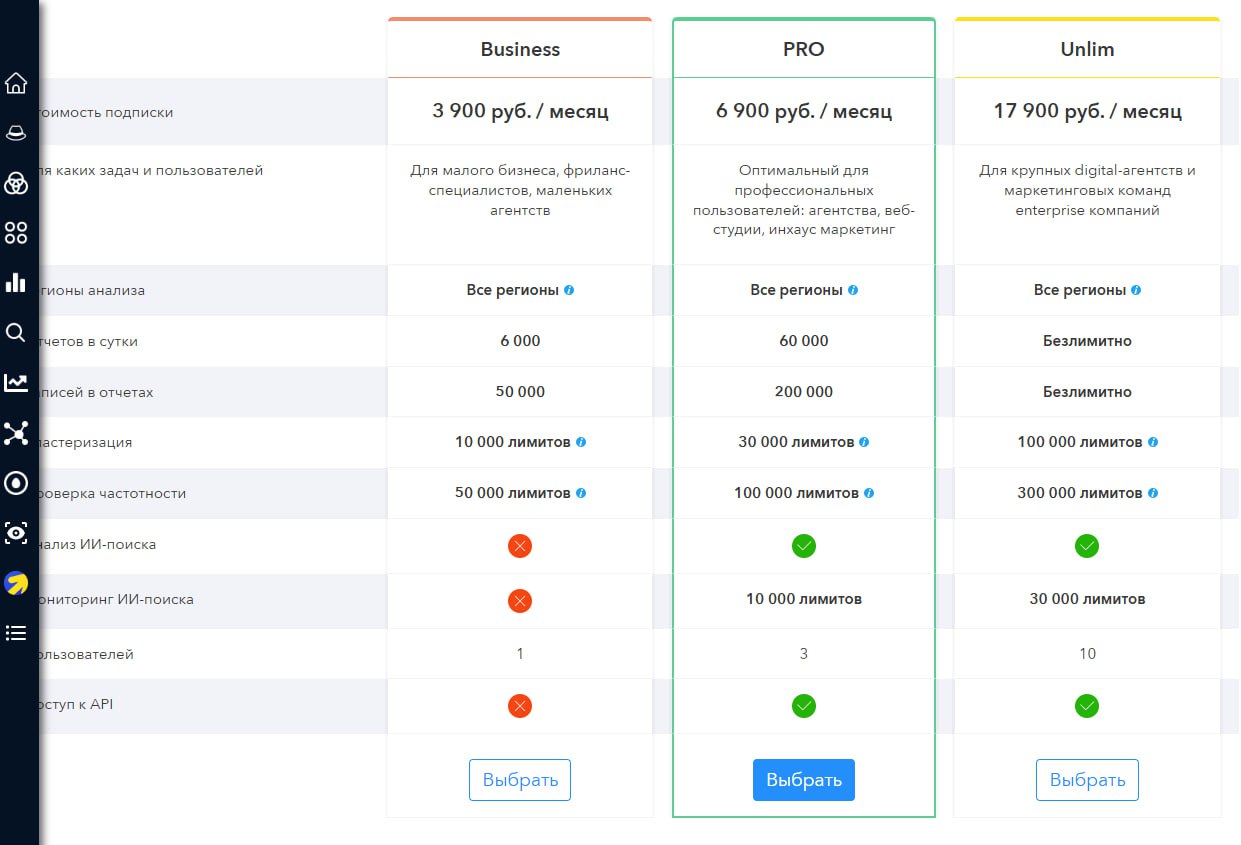Click the eye scan icon in sidebar
This screenshot has width=1241, height=845.
16,533
